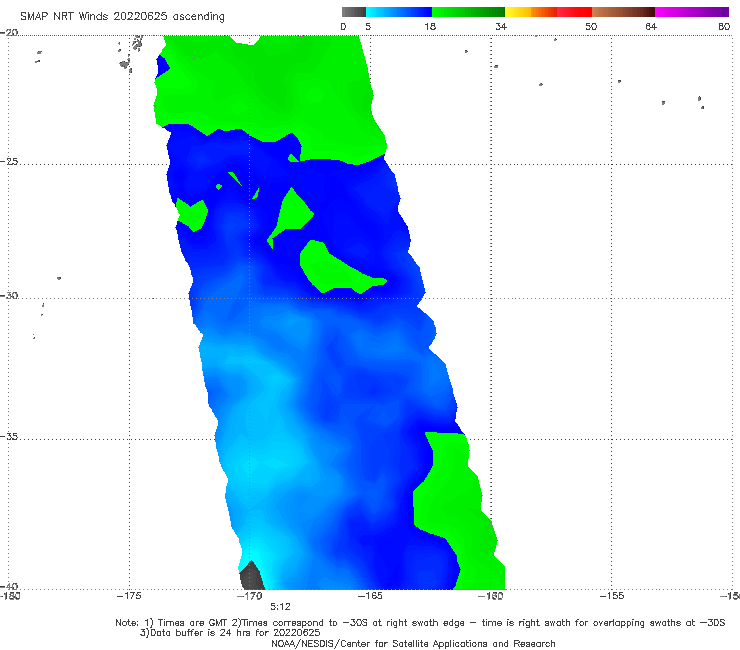The image size is (740, 650).
Task: Click the colorbar tick label '50'
Action: coord(591,27)
